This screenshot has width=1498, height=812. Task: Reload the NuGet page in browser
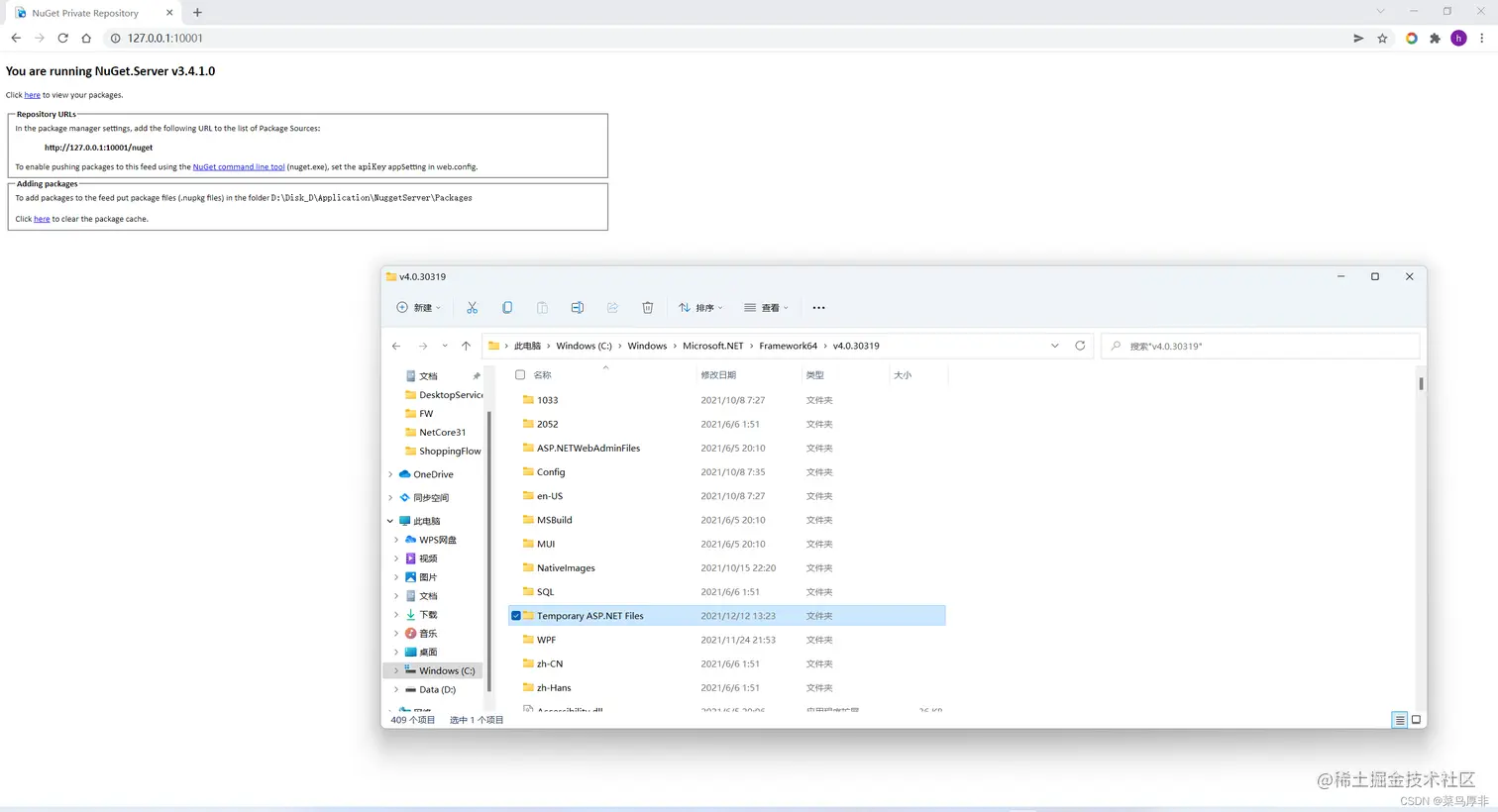[62, 38]
